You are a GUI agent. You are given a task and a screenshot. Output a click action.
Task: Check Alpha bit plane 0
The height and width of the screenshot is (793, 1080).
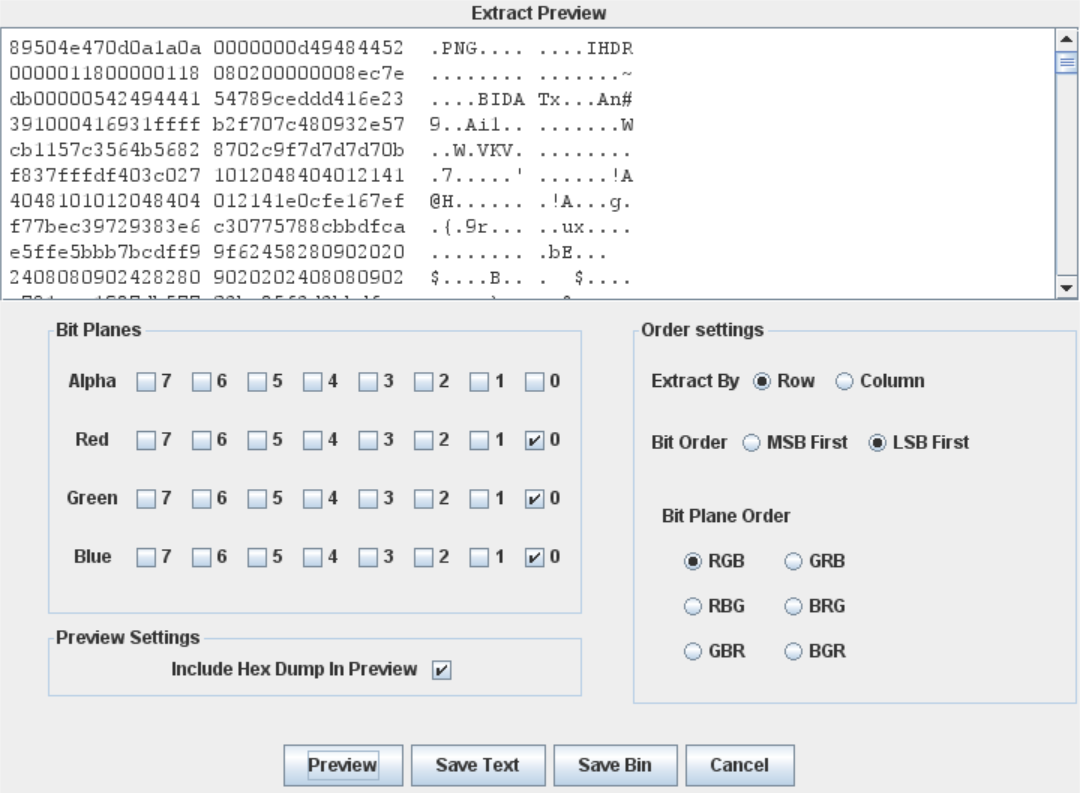click(x=534, y=382)
